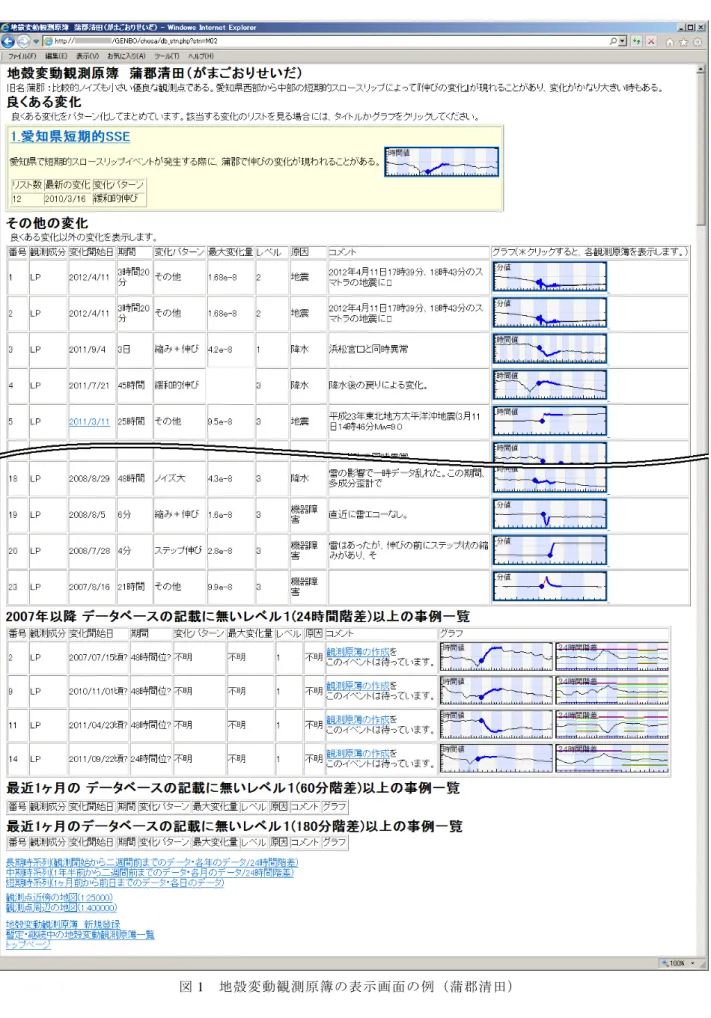Click the 24時間階差 graph for event 2007/07/15頃
711x1018 pixels.
[x=612, y=656]
